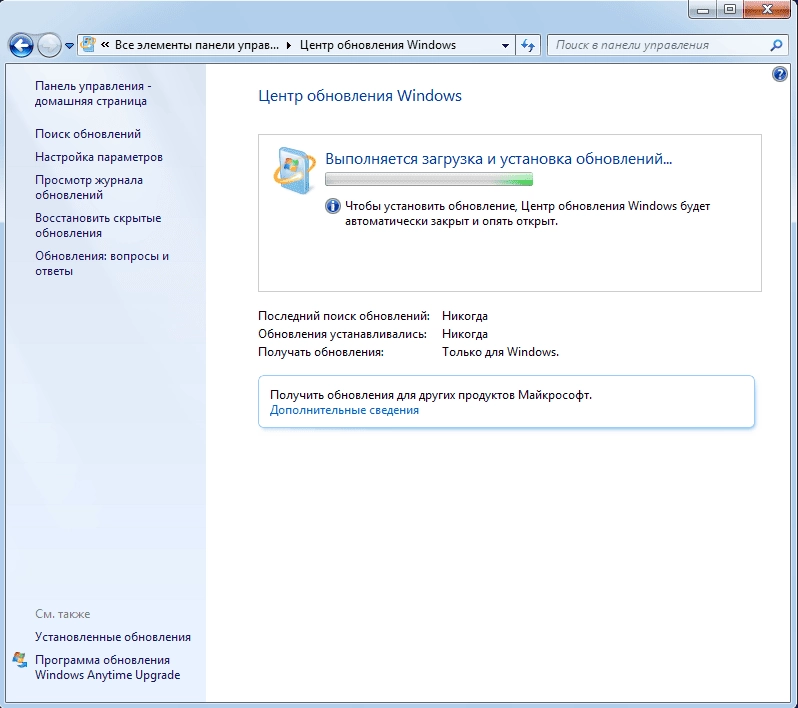Expand arrow after 'Все элементы панели управ...'
This screenshot has width=798, height=708.
pos(289,45)
